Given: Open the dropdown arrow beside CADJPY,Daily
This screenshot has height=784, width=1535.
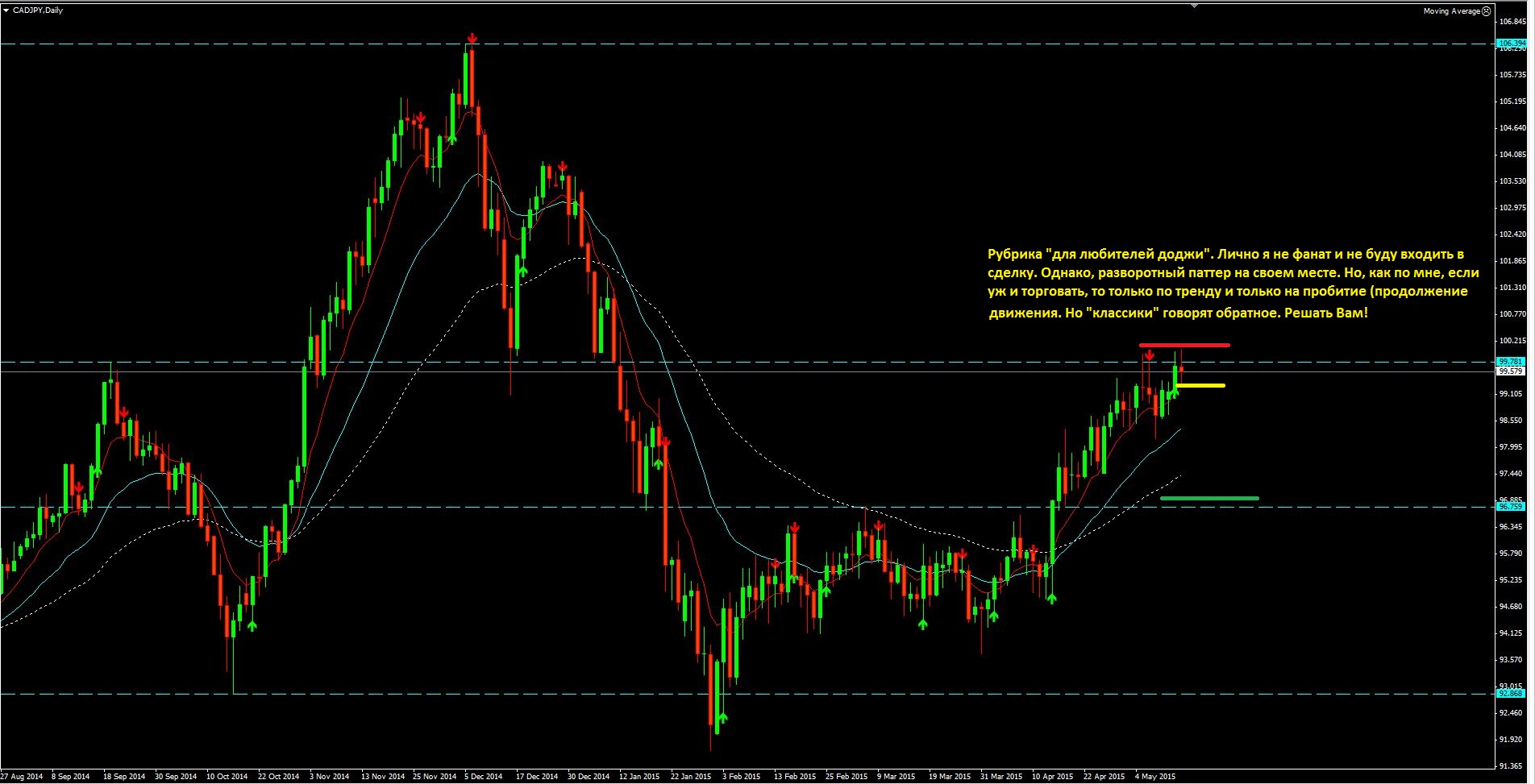Looking at the screenshot, I should pos(6,10).
